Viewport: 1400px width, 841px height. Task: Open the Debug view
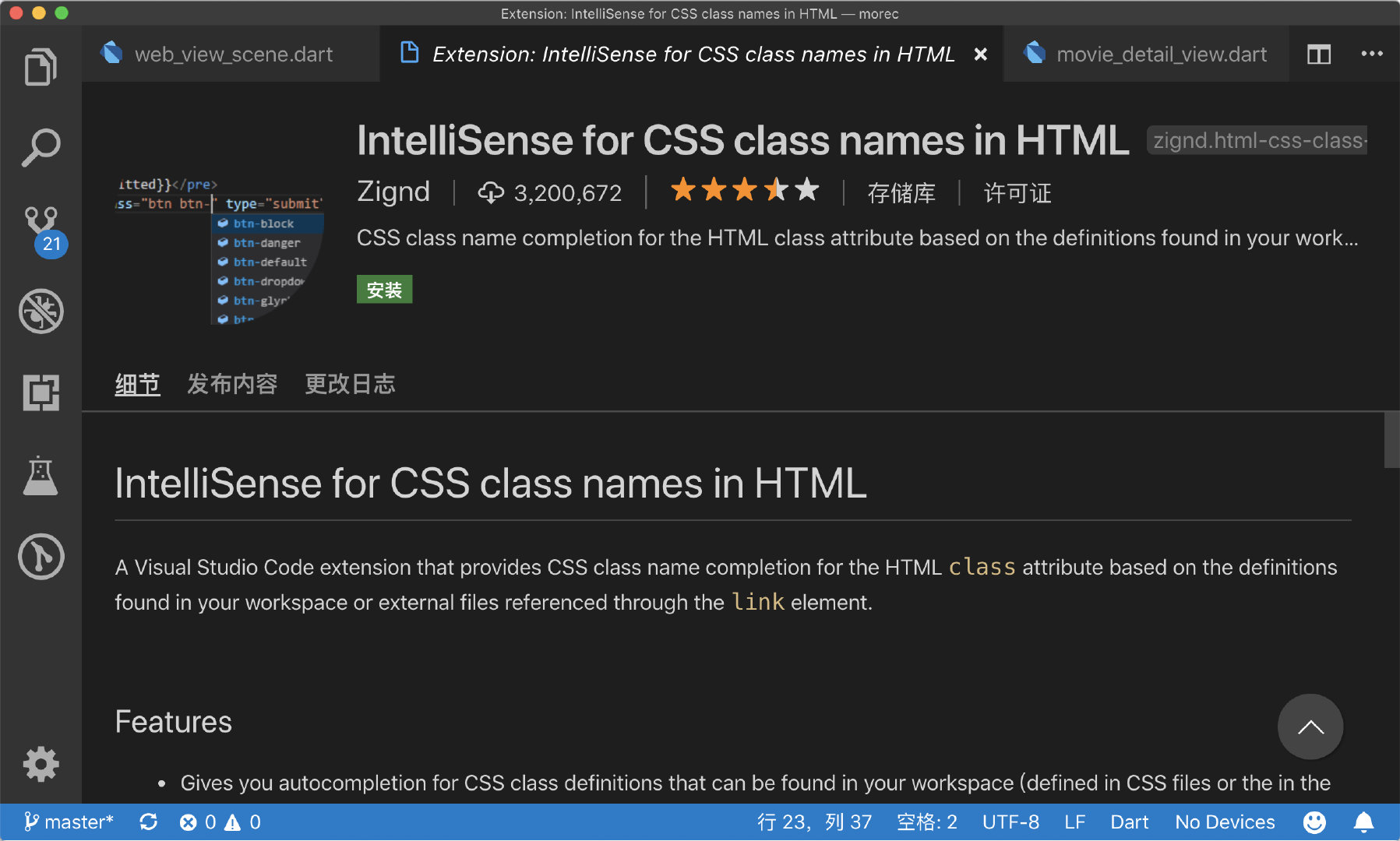pos(41,311)
